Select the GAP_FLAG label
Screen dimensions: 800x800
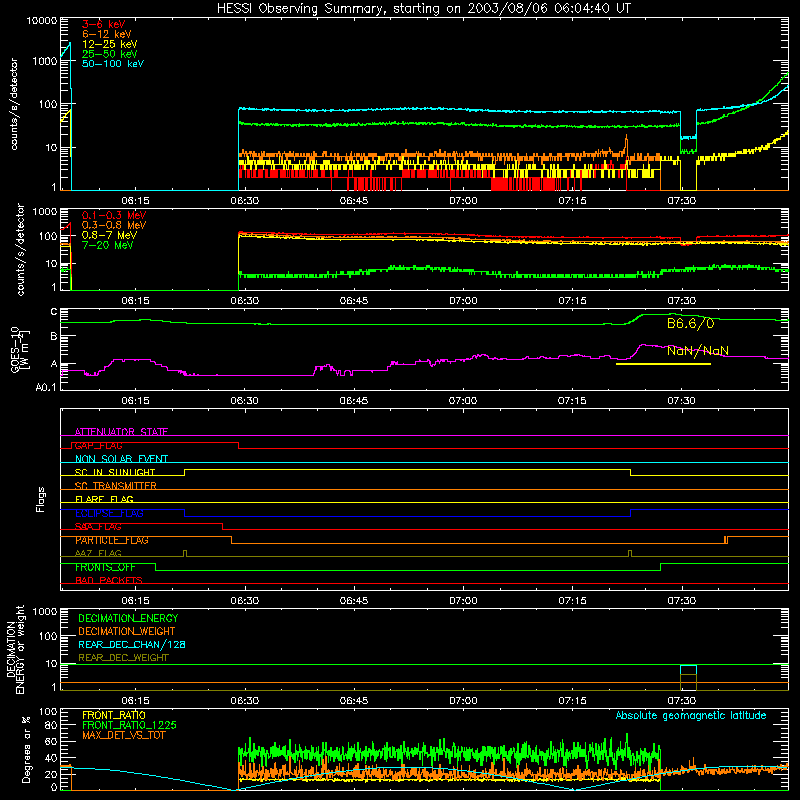click(98, 445)
